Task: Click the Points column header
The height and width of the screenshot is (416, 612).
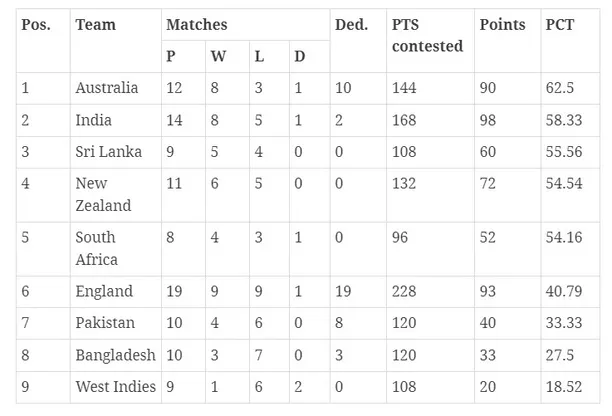Action: tap(502, 24)
